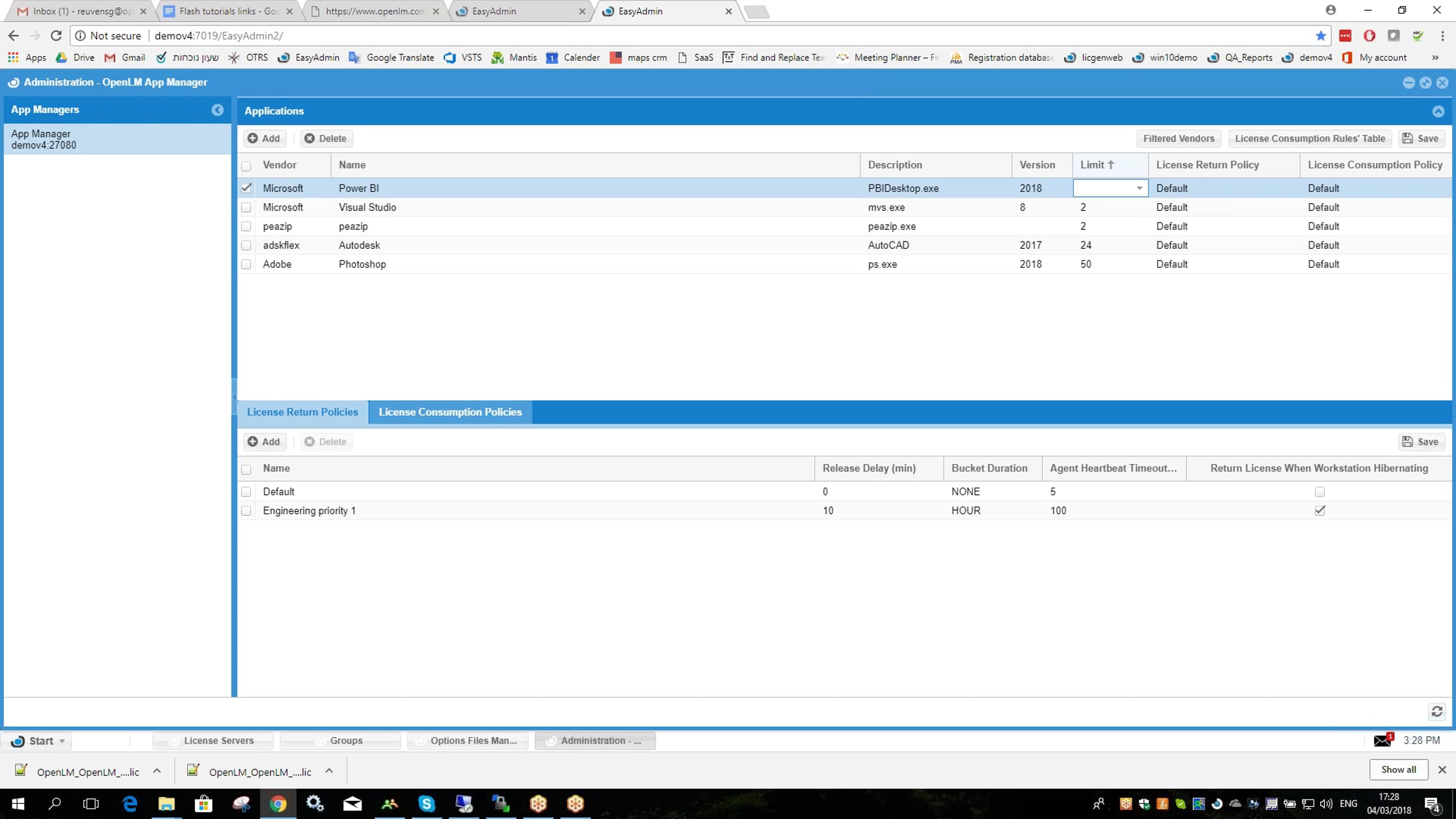This screenshot has height=819, width=1456.
Task: Select all policies header checkbox
Action: [x=246, y=469]
